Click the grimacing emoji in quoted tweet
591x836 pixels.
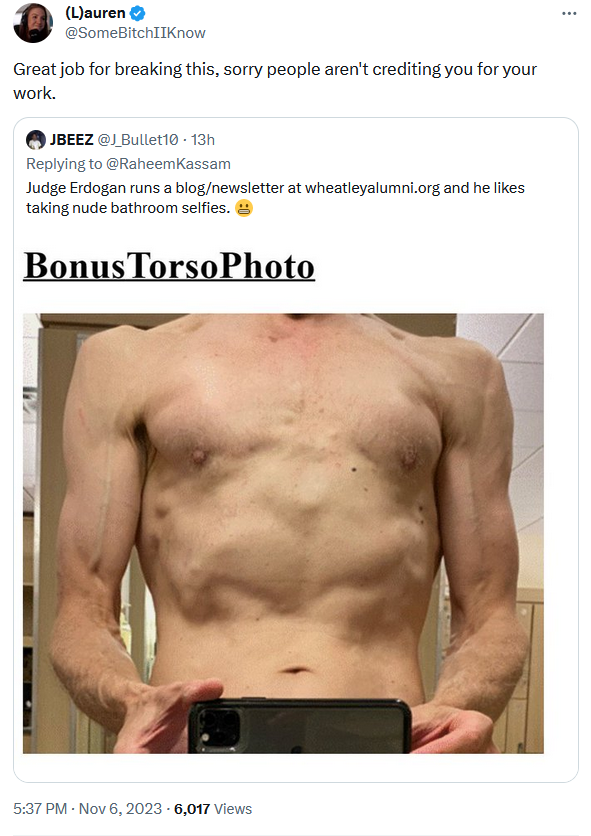244,208
